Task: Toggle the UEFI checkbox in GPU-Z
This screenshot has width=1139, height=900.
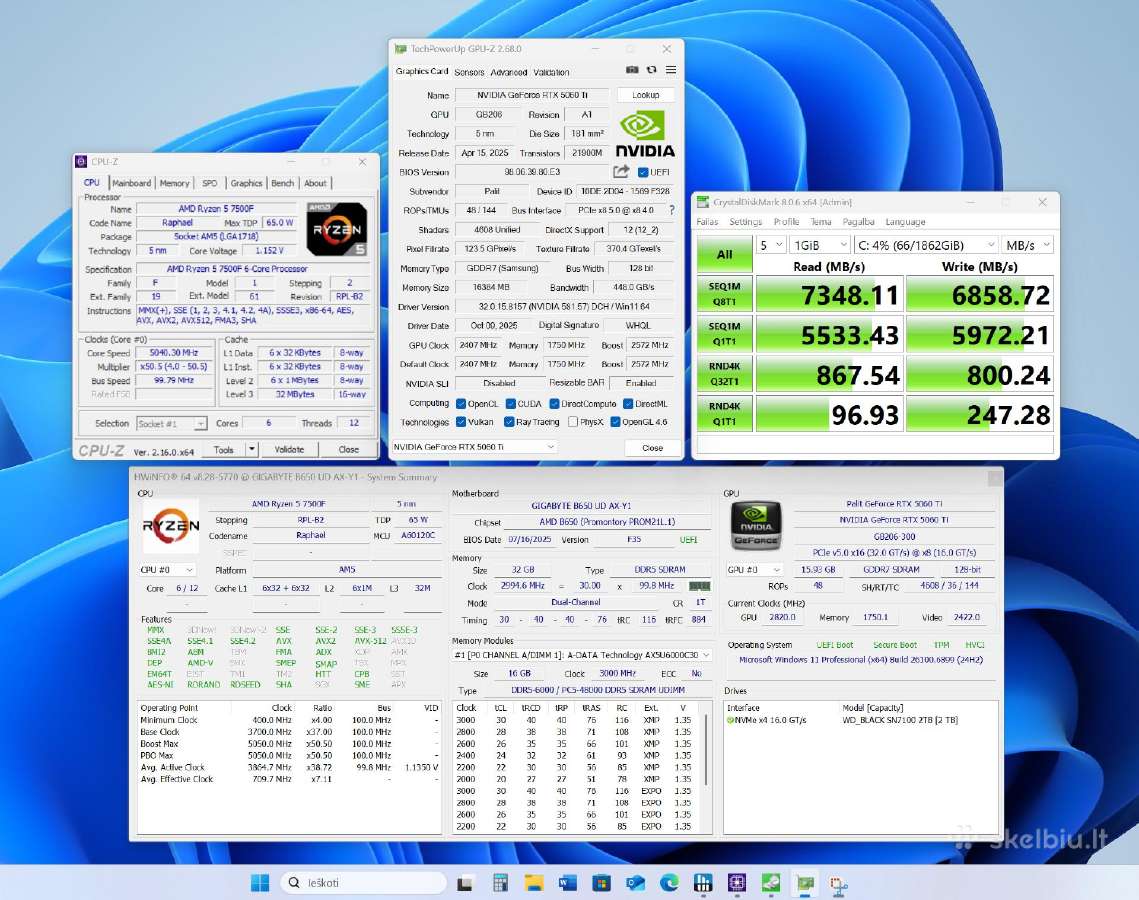Action: tap(643, 172)
